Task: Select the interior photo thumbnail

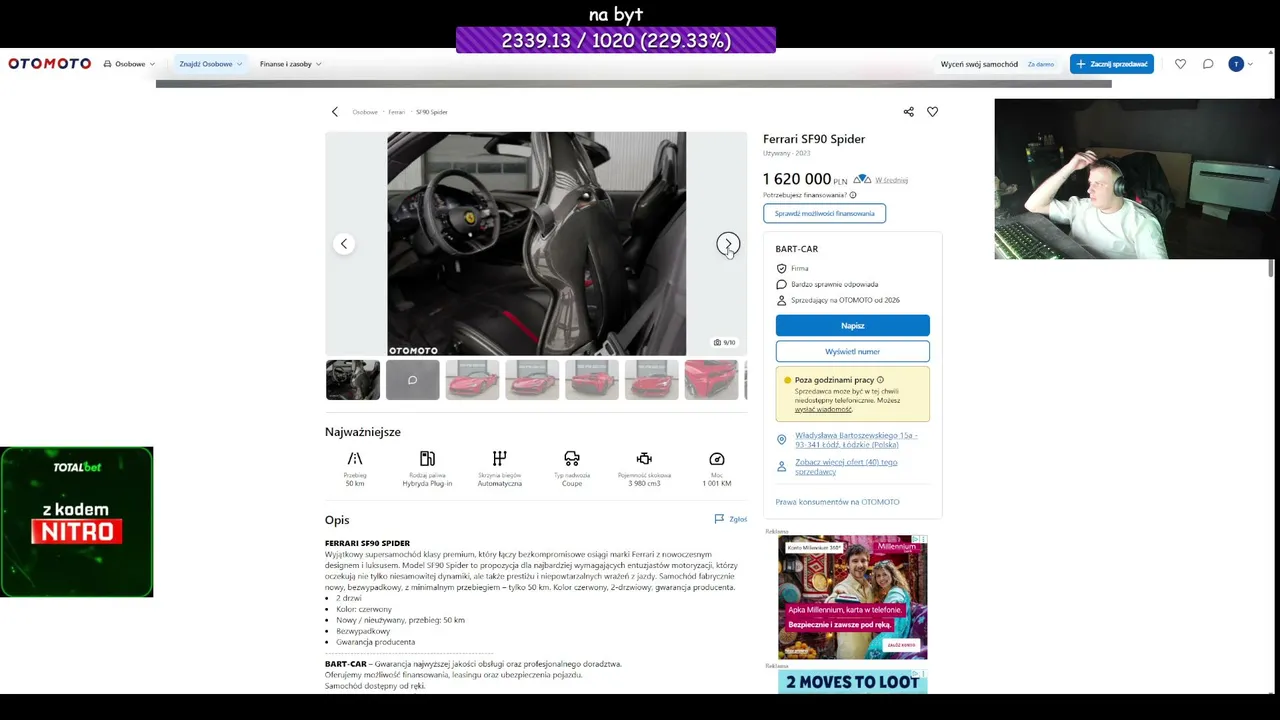Action: click(x=353, y=380)
